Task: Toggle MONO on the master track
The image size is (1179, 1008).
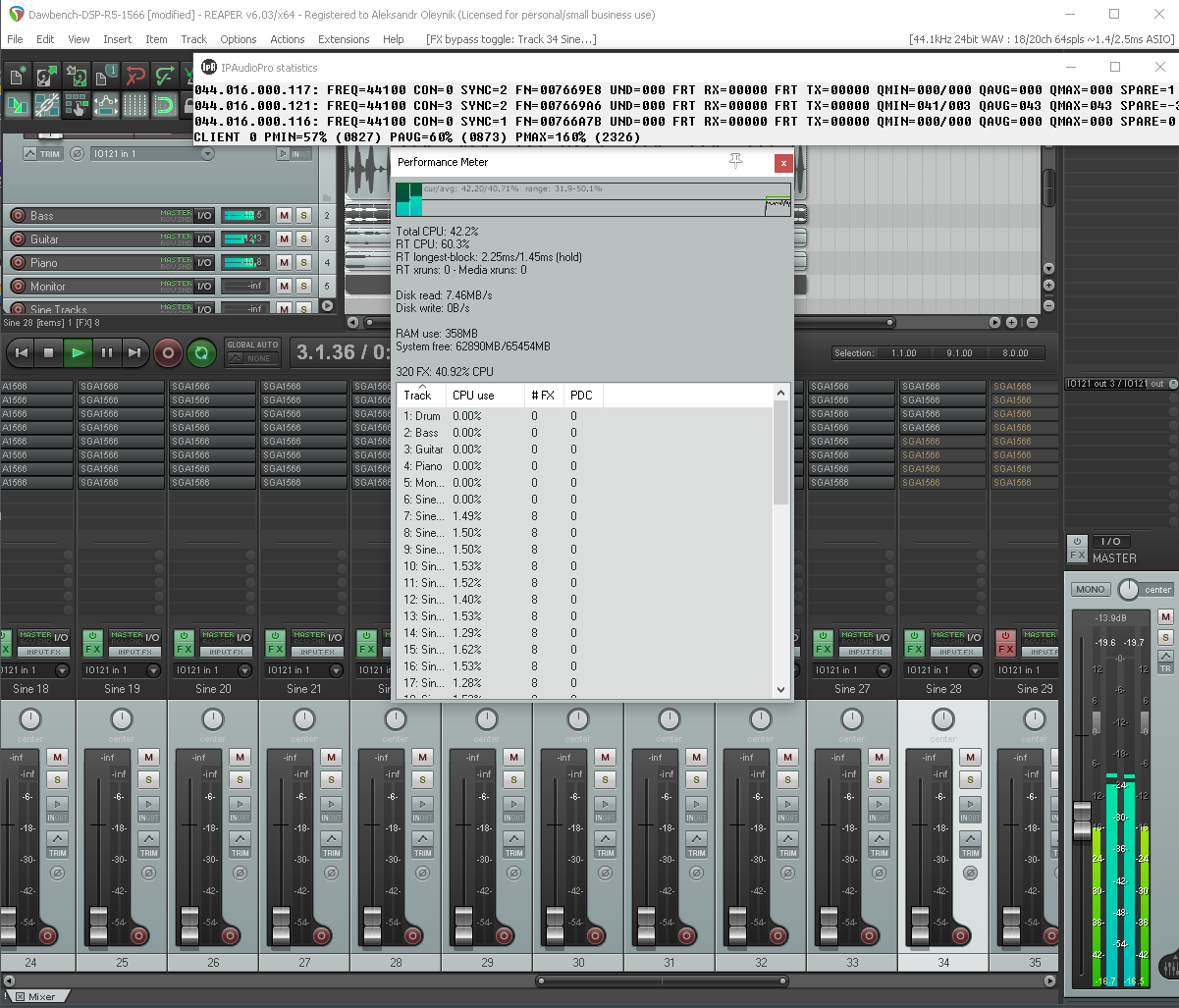Action: 1091,590
